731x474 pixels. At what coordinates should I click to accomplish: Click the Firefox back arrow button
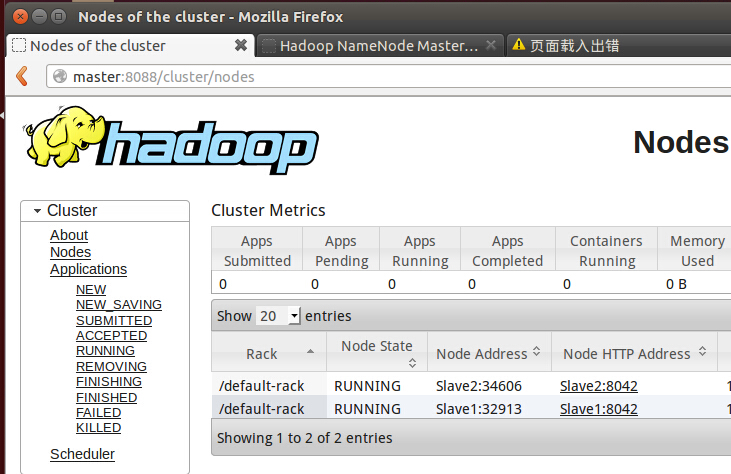coord(22,76)
